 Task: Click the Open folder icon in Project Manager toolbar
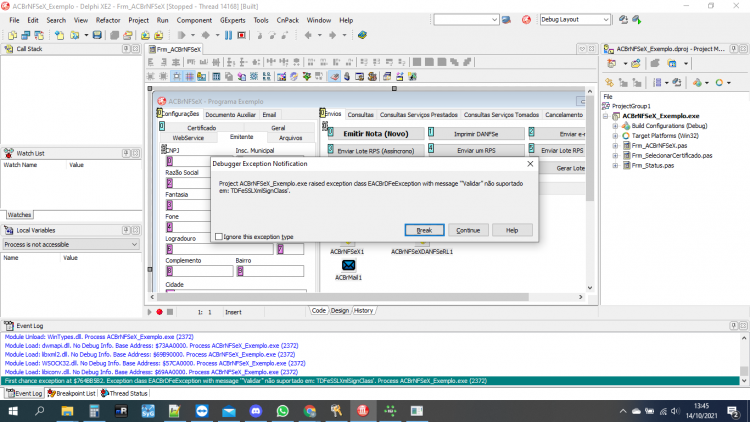click(636, 63)
